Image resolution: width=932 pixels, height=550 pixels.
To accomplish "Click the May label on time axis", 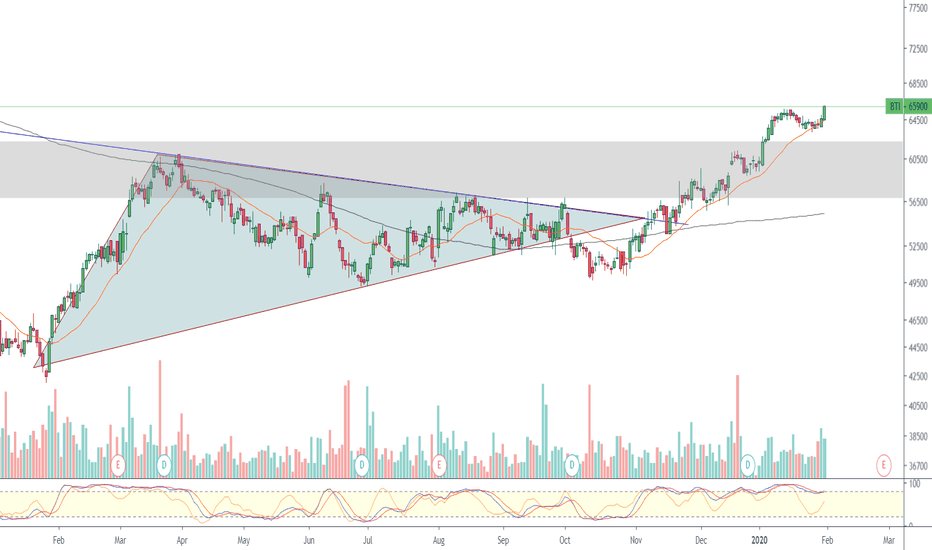I will (243, 540).
